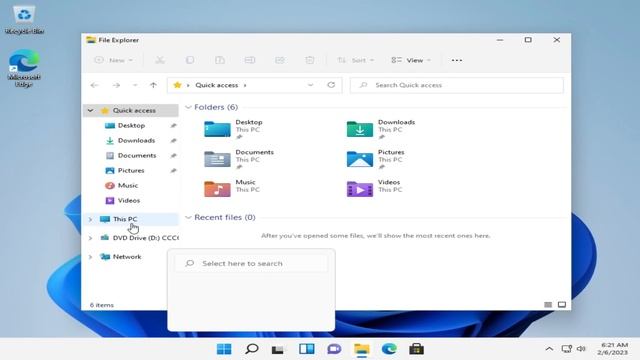Select the Desktop folder icon
640x360 pixels.
217,129
